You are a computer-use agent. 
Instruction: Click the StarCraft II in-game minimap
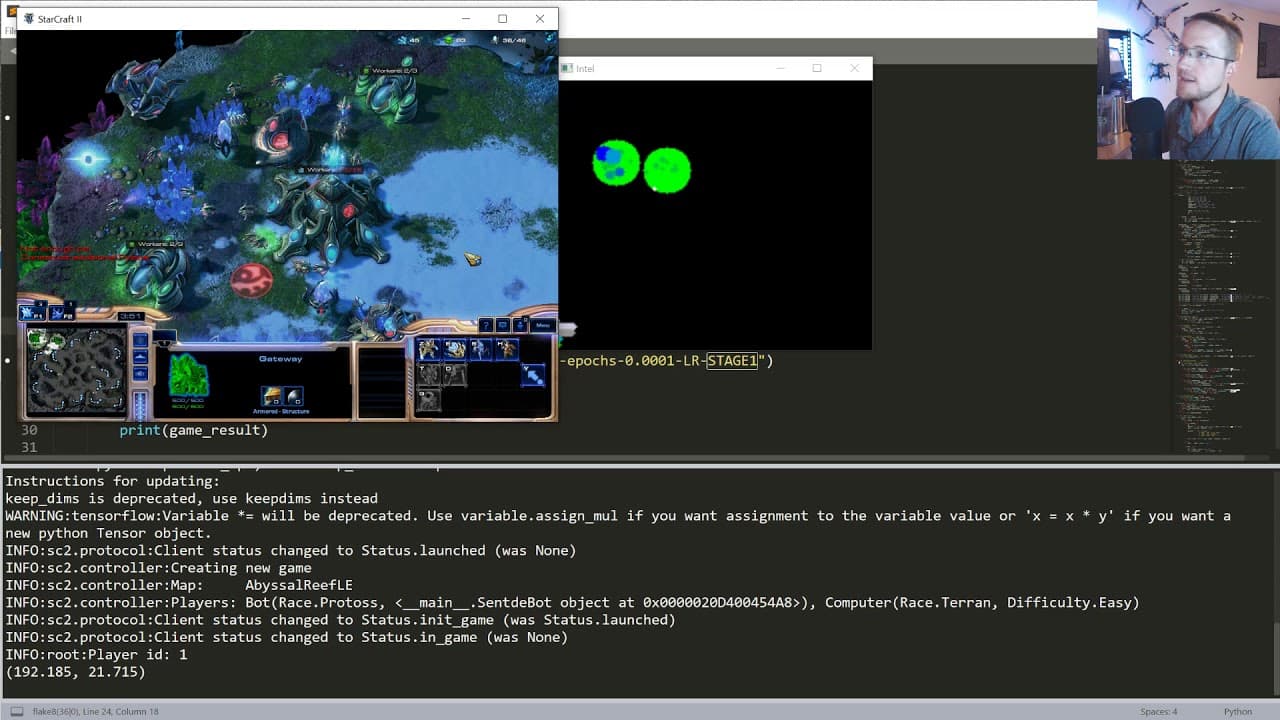[x=76, y=371]
